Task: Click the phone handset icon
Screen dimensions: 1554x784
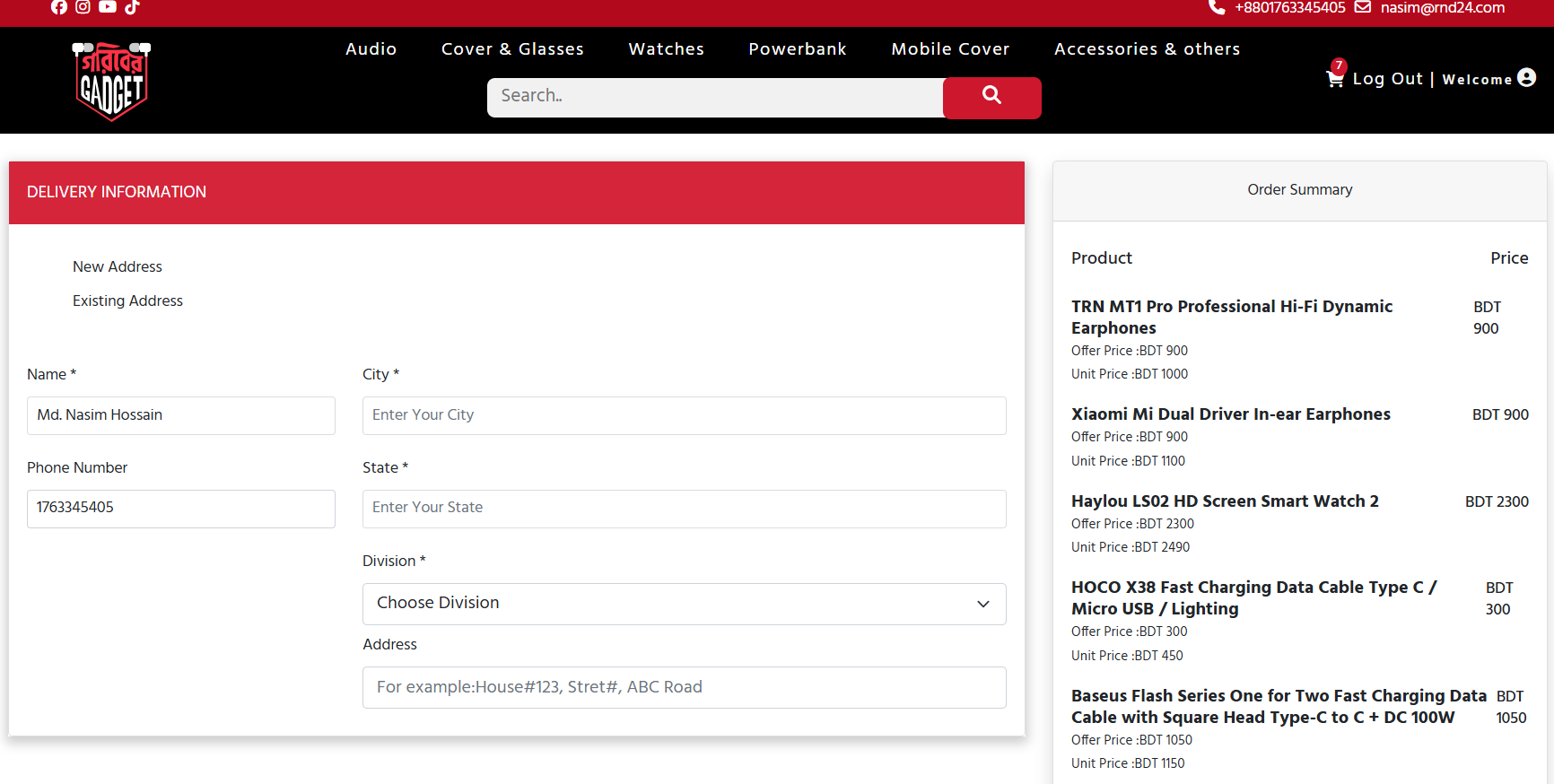Action: pyautogui.click(x=1217, y=7)
